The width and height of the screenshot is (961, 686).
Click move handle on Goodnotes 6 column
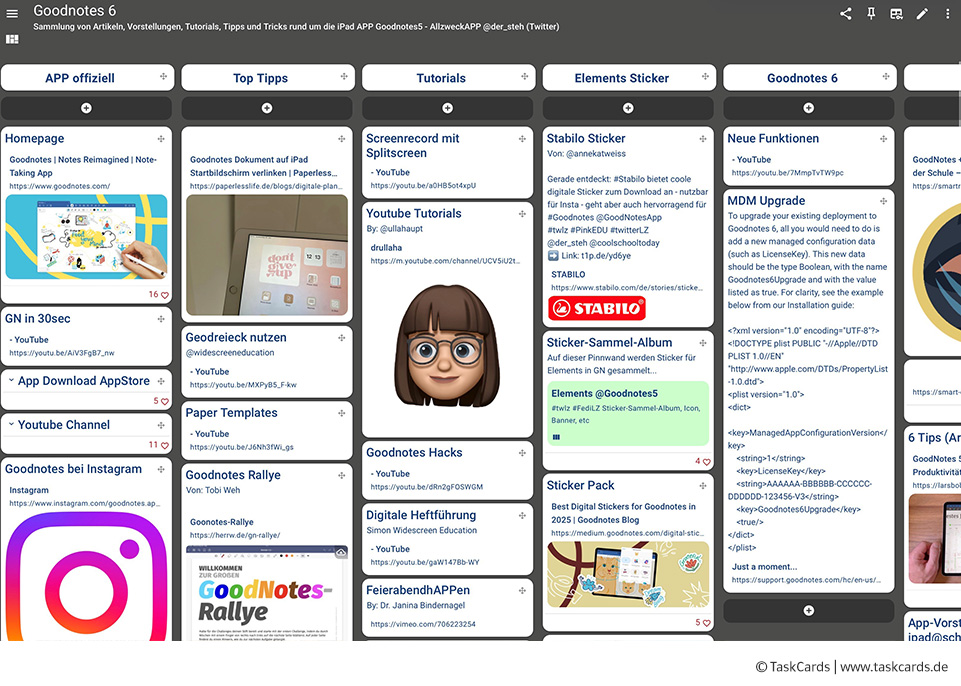886,77
